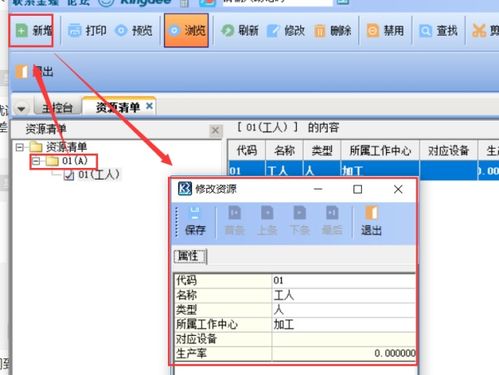Open the tab list dropdown arrow
Screen dimensions: 499x375
tap(22, 109)
